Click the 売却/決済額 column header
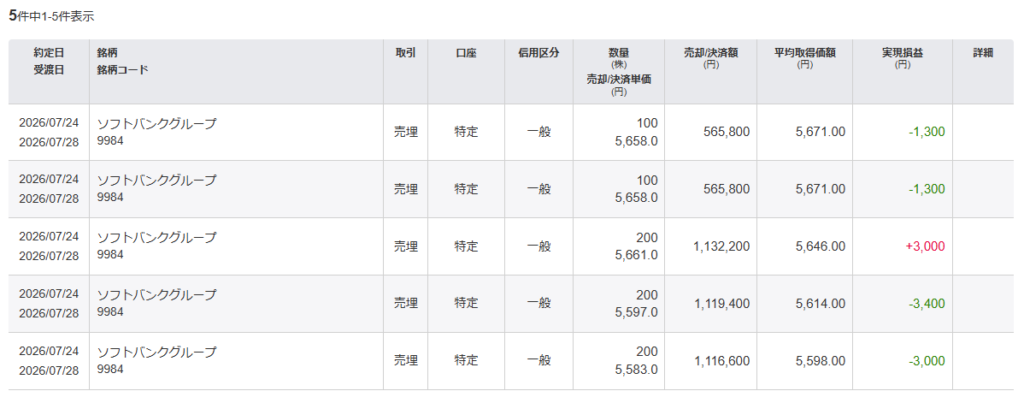The height and width of the screenshot is (397, 1024). click(x=711, y=54)
